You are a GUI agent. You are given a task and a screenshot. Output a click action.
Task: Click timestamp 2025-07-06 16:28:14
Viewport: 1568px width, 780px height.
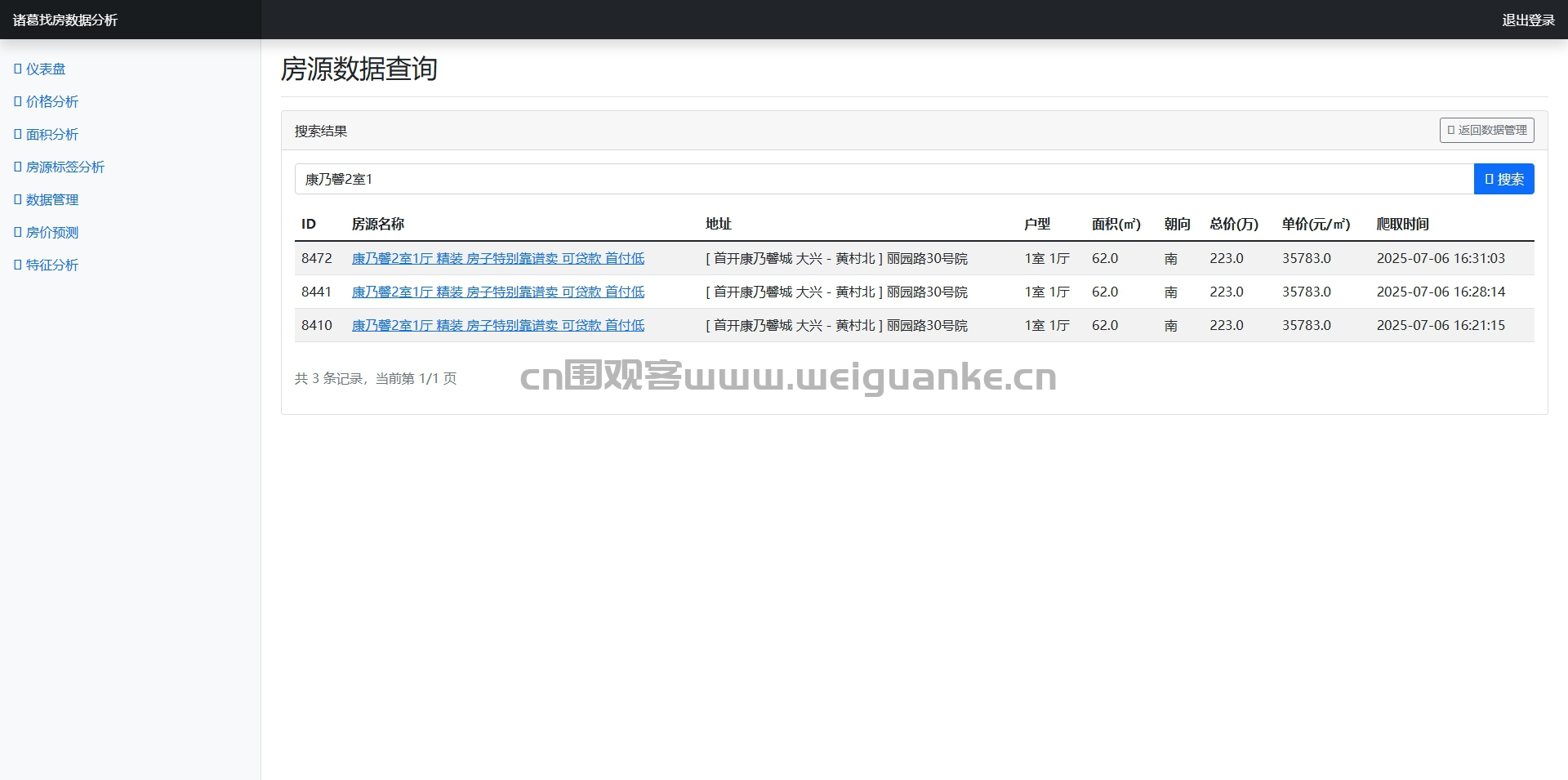[x=1441, y=292]
